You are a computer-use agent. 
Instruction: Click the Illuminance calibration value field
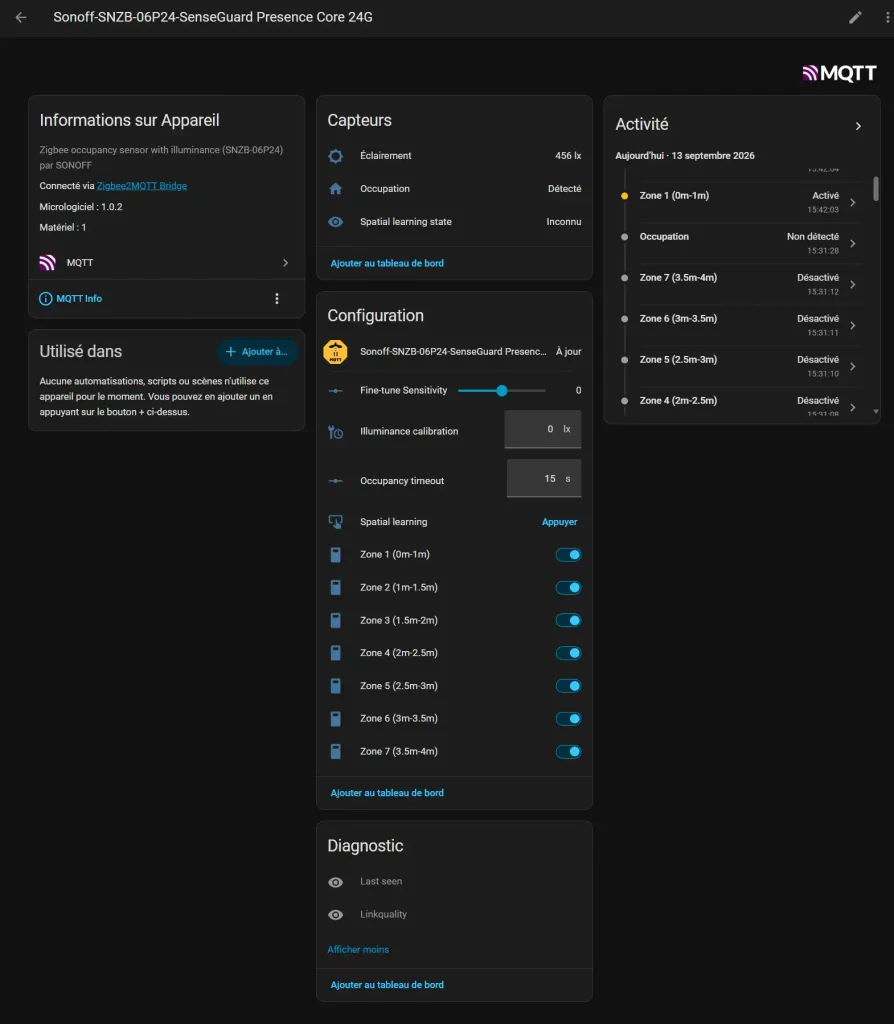(543, 429)
